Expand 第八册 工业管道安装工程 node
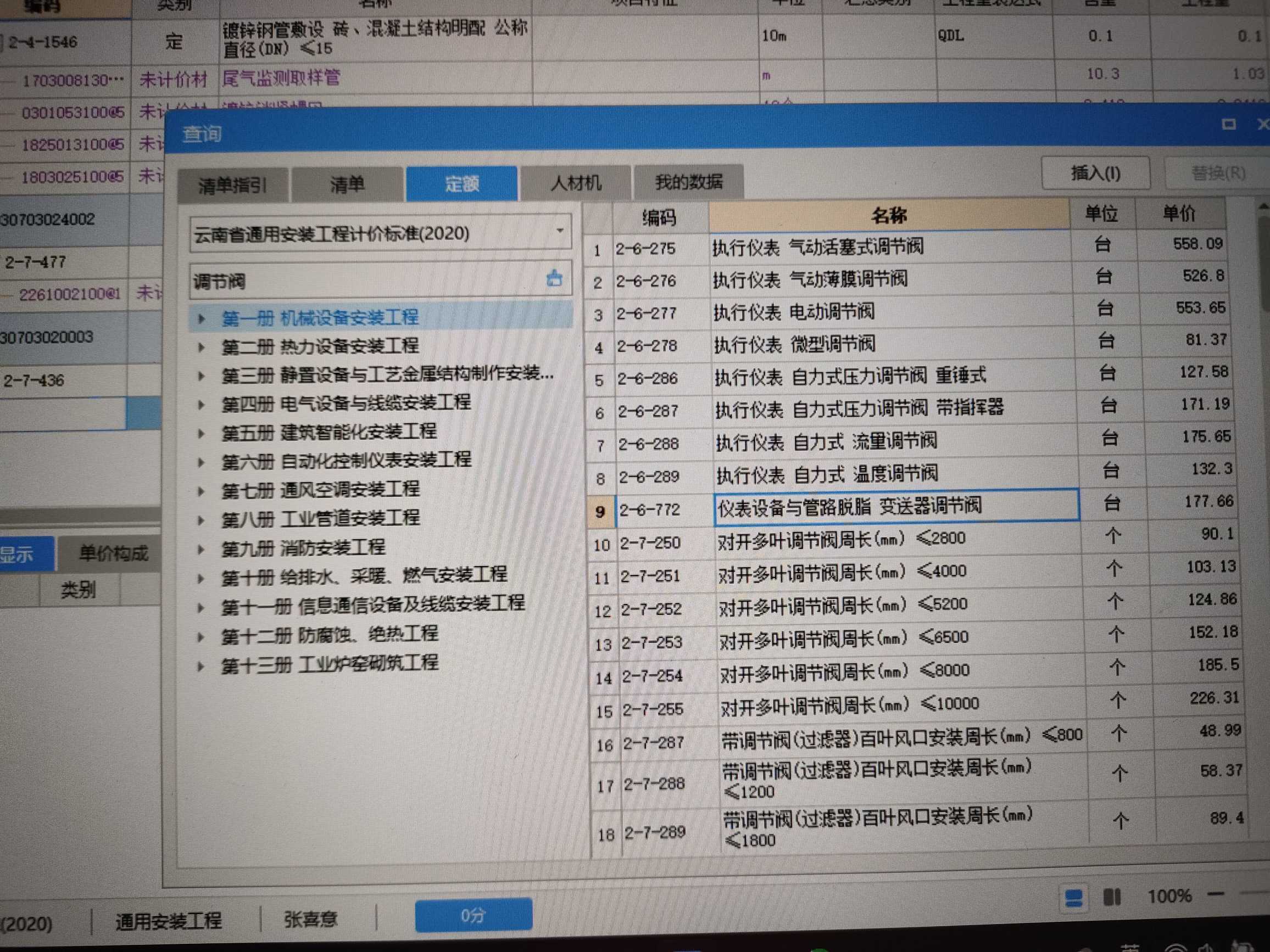The width and height of the screenshot is (1270, 952). pos(201,520)
